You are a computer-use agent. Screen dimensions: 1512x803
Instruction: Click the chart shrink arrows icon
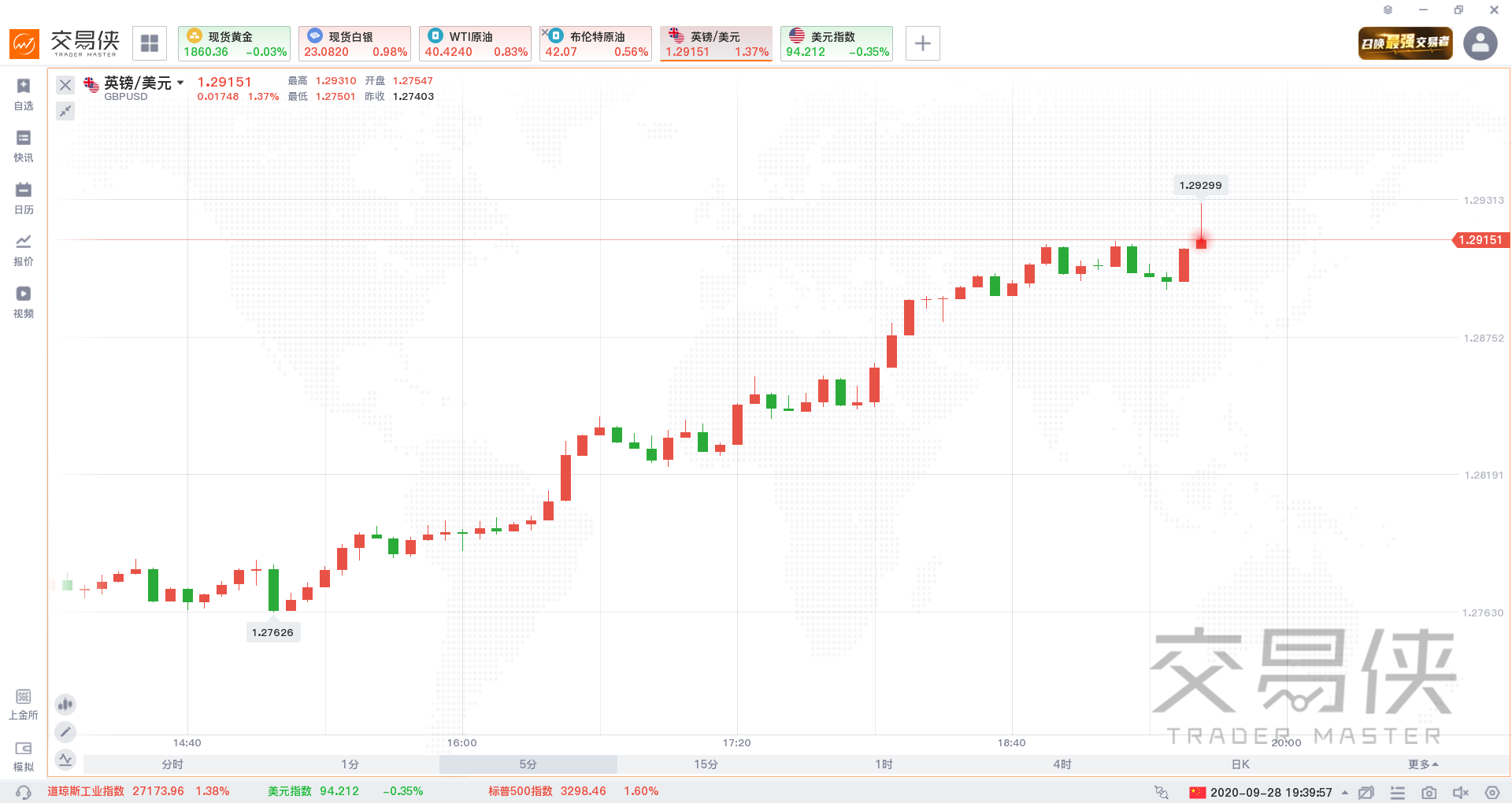pyautogui.click(x=65, y=111)
